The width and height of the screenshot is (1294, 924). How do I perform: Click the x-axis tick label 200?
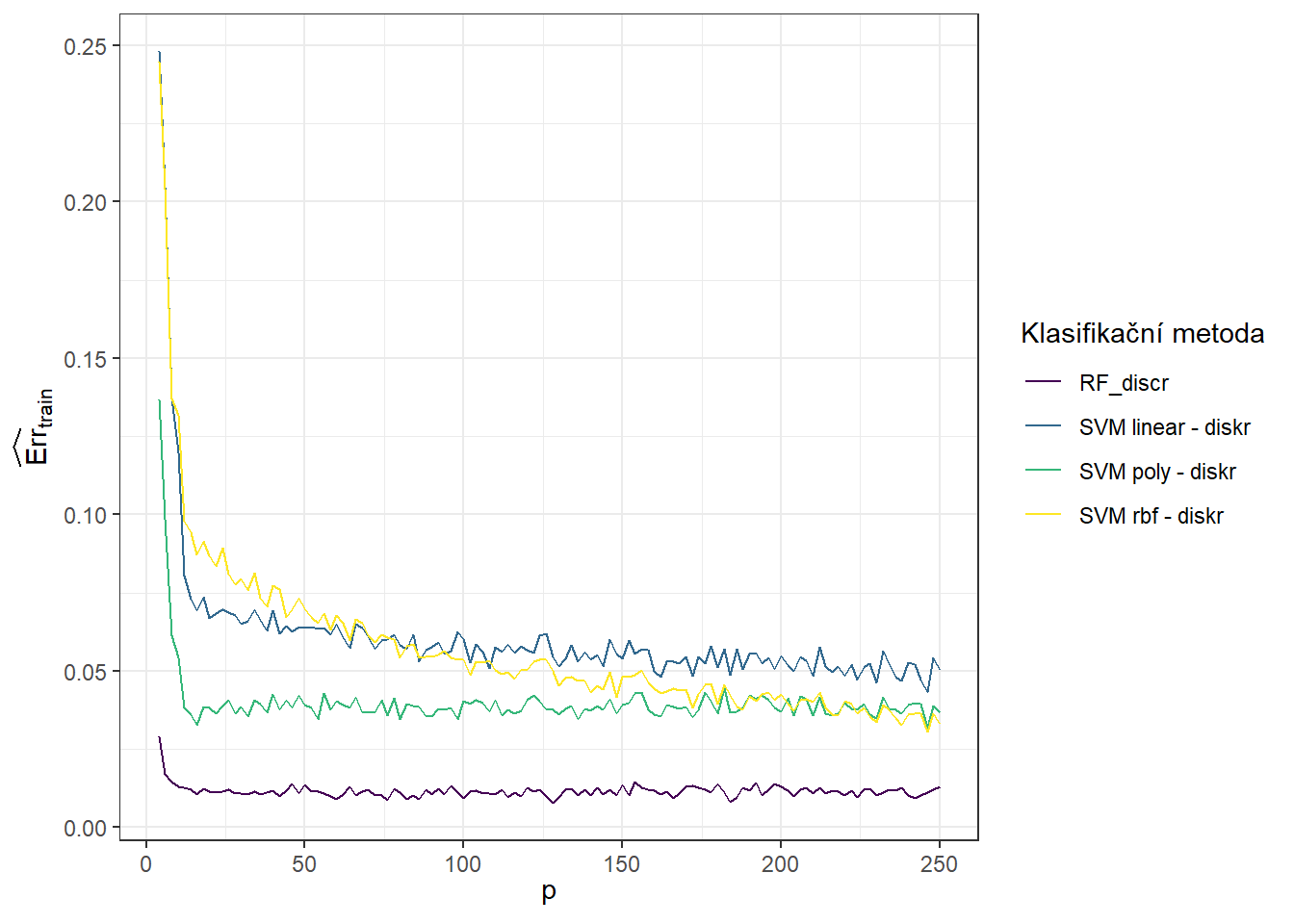pos(780,864)
